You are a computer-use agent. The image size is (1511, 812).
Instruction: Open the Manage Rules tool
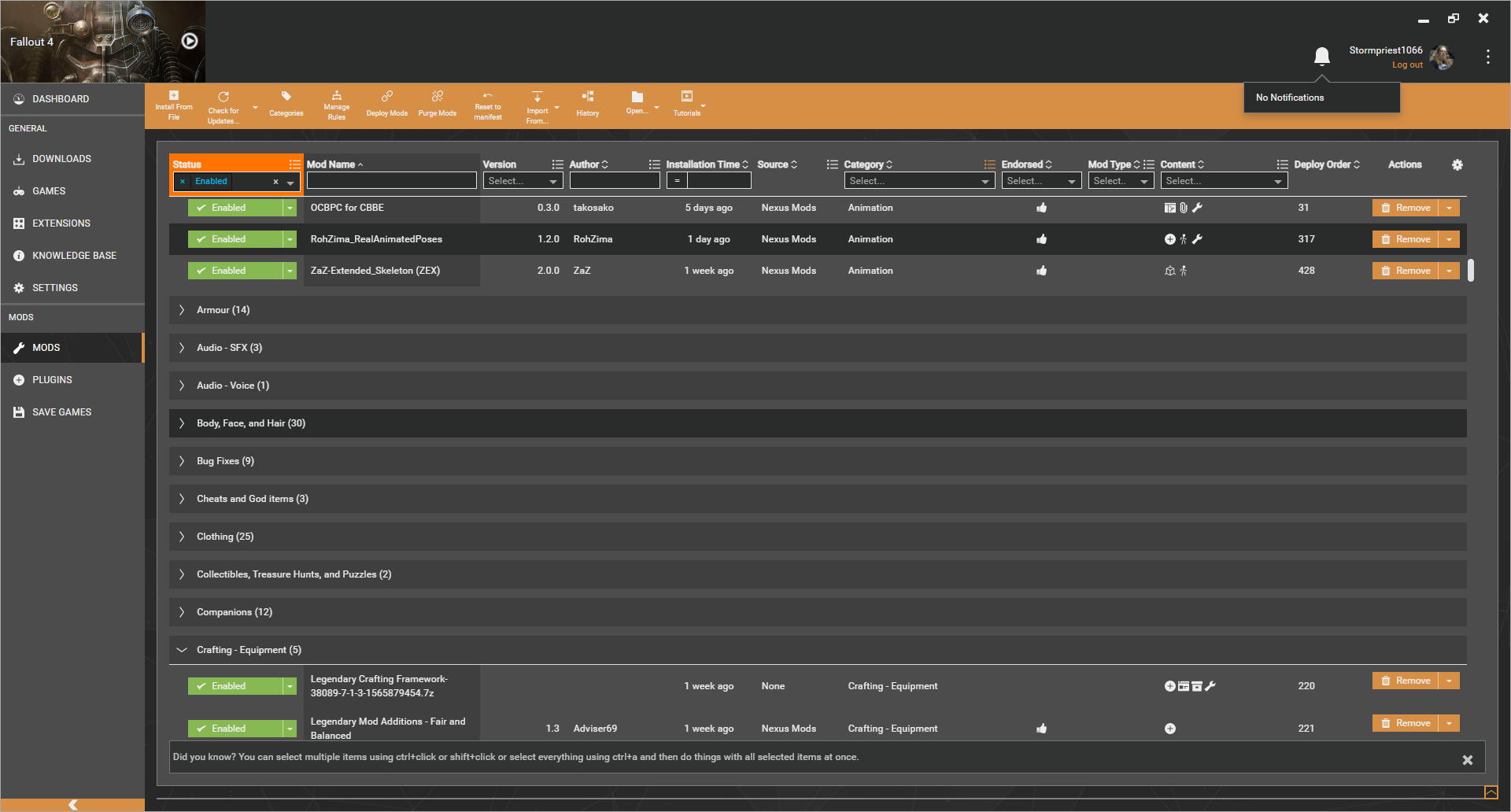(336, 105)
